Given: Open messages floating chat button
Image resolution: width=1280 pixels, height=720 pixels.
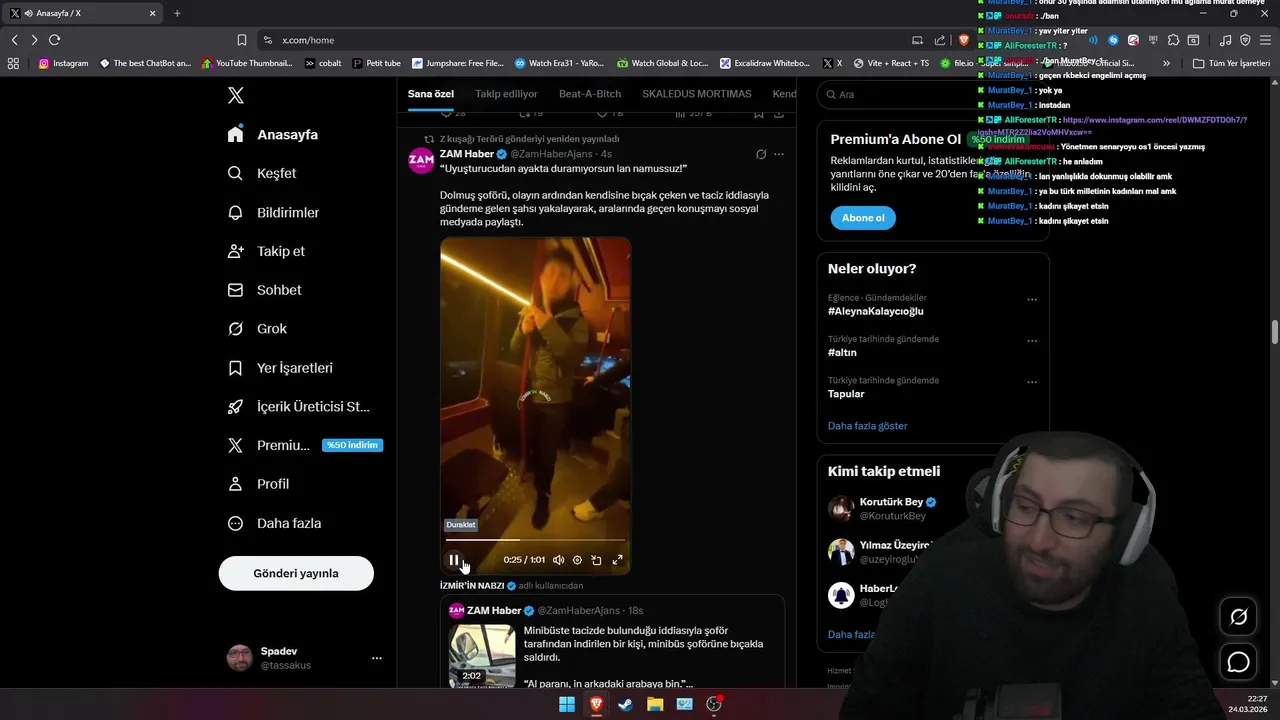Looking at the screenshot, I should 1238,662.
